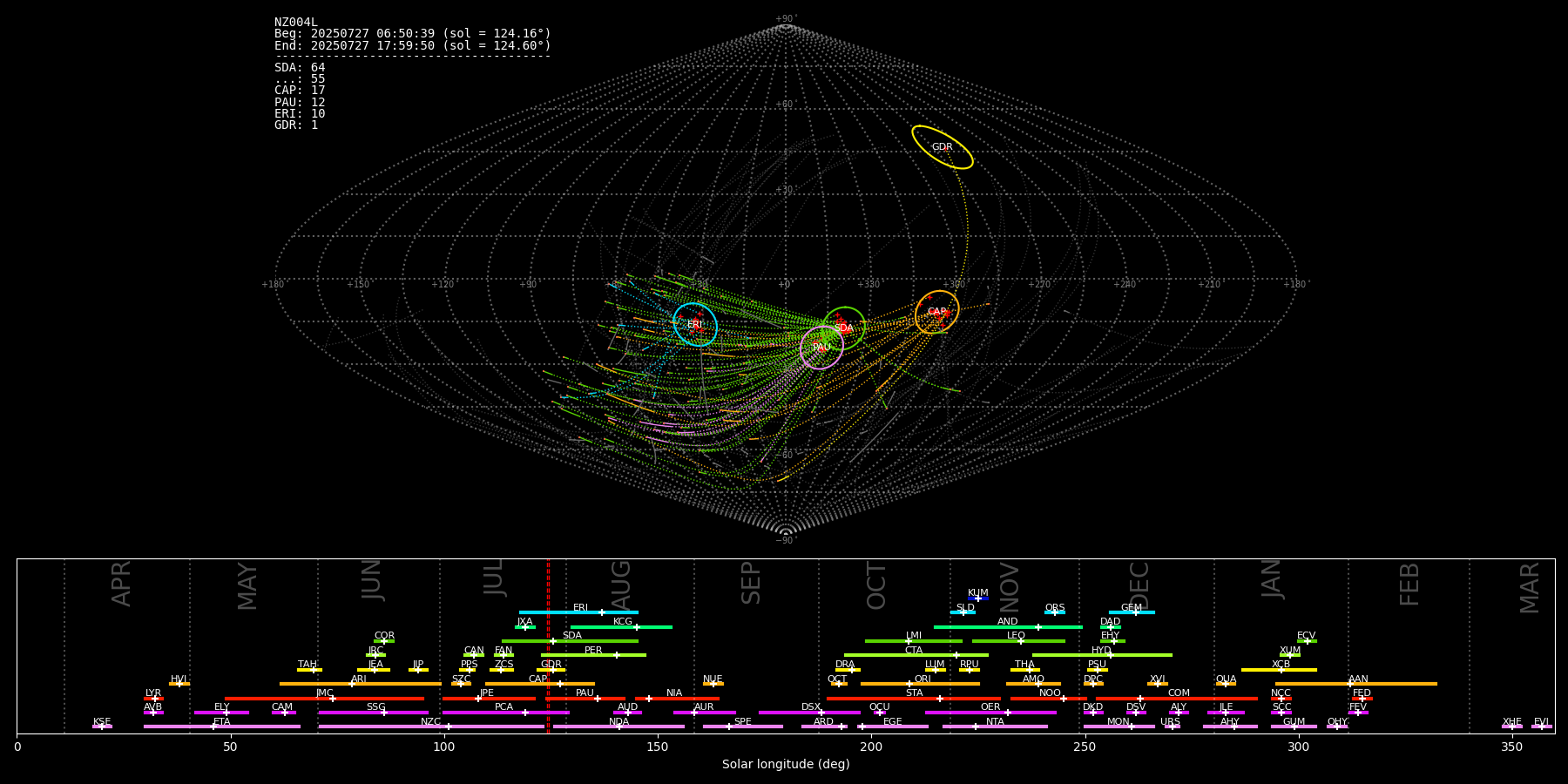Click the DAD shower bar in the timeline
The image size is (1568, 784).
tap(1111, 626)
